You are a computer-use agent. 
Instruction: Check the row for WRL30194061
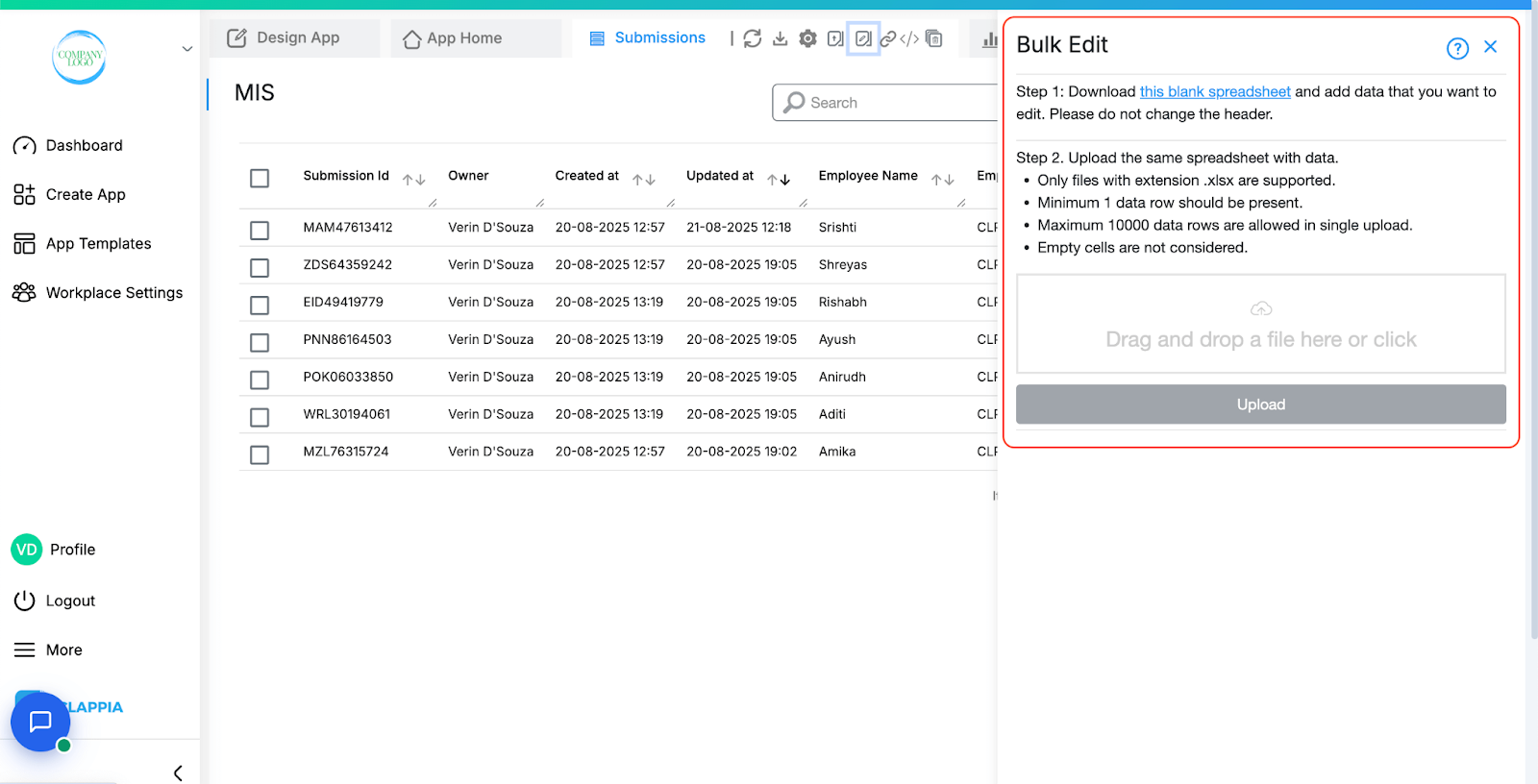point(260,418)
